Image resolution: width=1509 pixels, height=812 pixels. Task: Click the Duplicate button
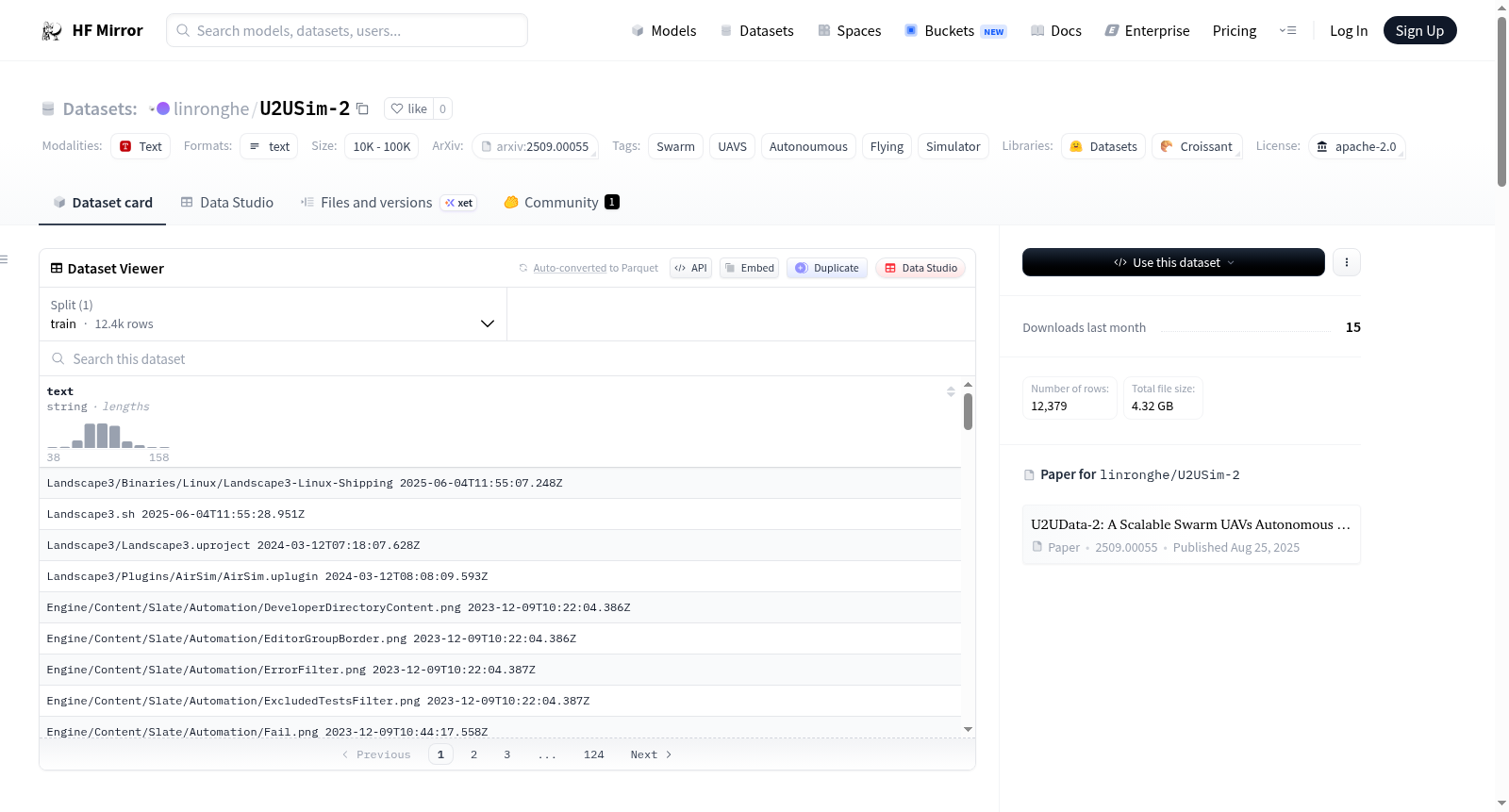(827, 268)
